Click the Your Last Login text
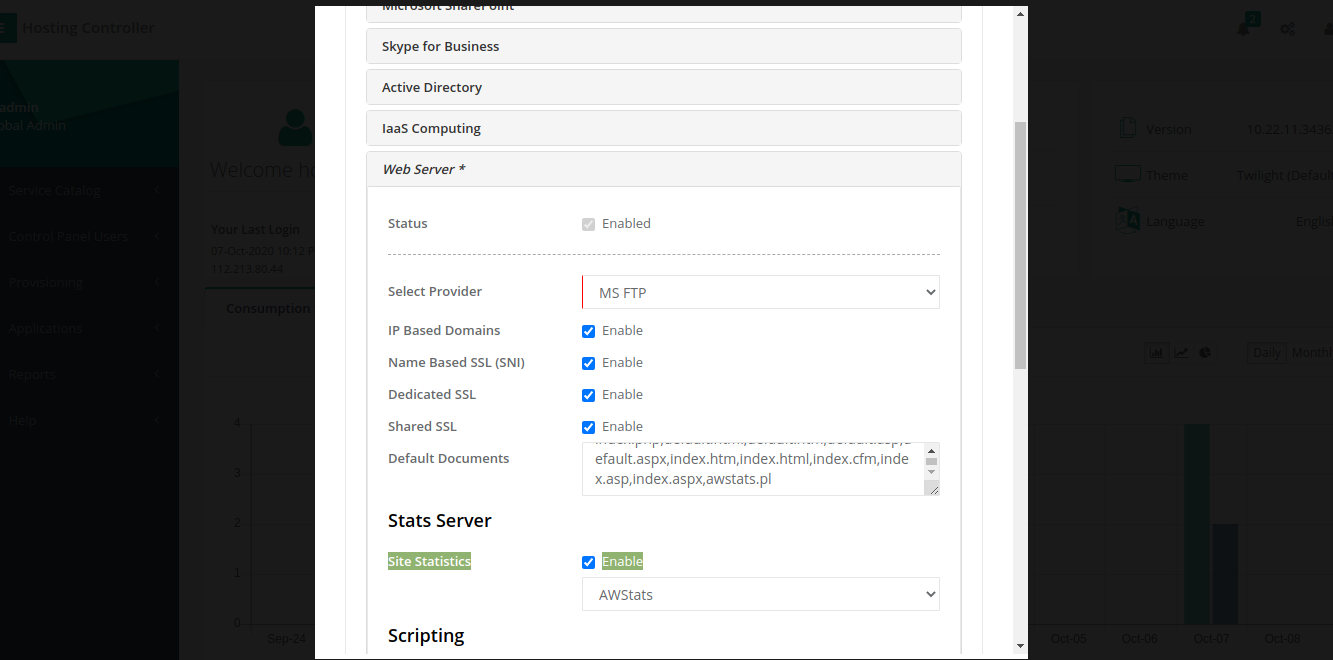Image resolution: width=1333 pixels, height=660 pixels. (x=256, y=230)
